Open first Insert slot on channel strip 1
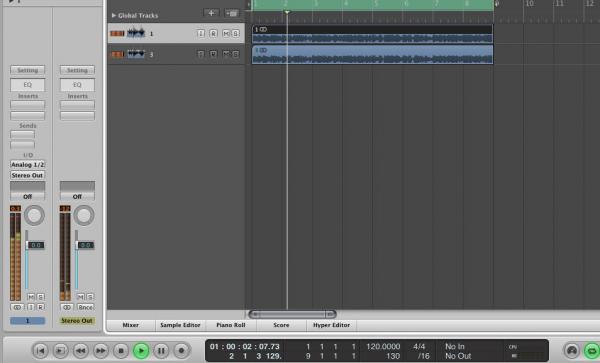 pos(28,104)
